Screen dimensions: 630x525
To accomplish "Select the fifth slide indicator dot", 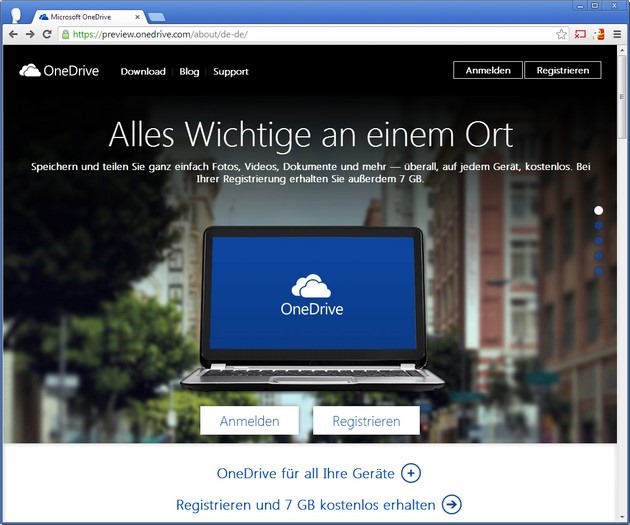I will coord(598,271).
